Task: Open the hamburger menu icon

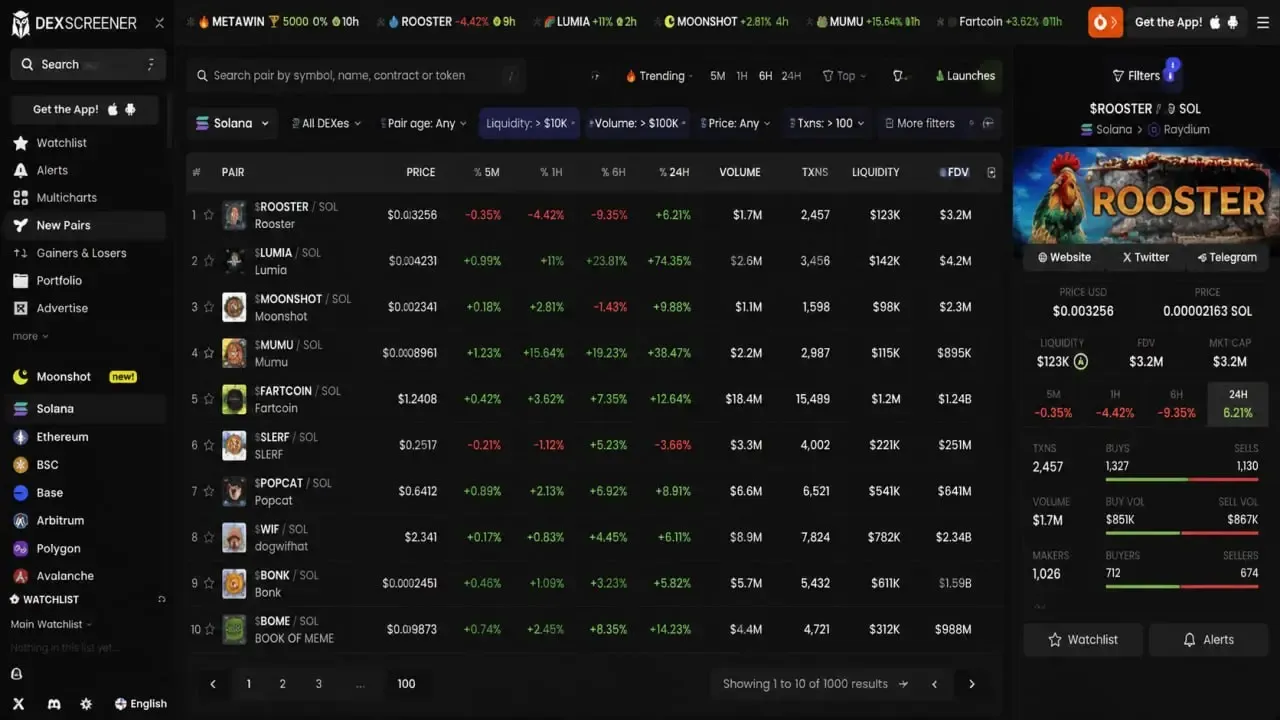Action: (1263, 22)
